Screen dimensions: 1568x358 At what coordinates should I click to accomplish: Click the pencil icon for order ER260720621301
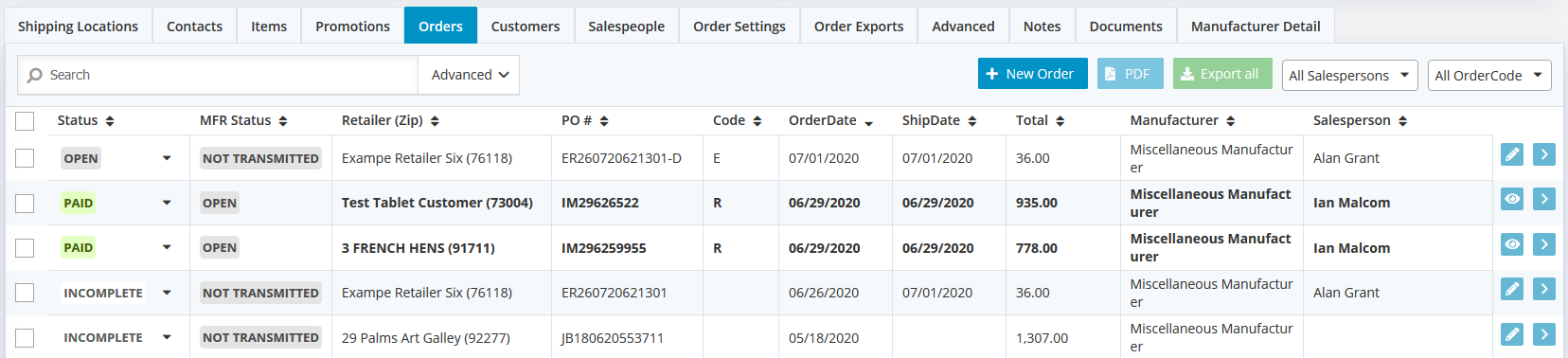tap(1512, 289)
